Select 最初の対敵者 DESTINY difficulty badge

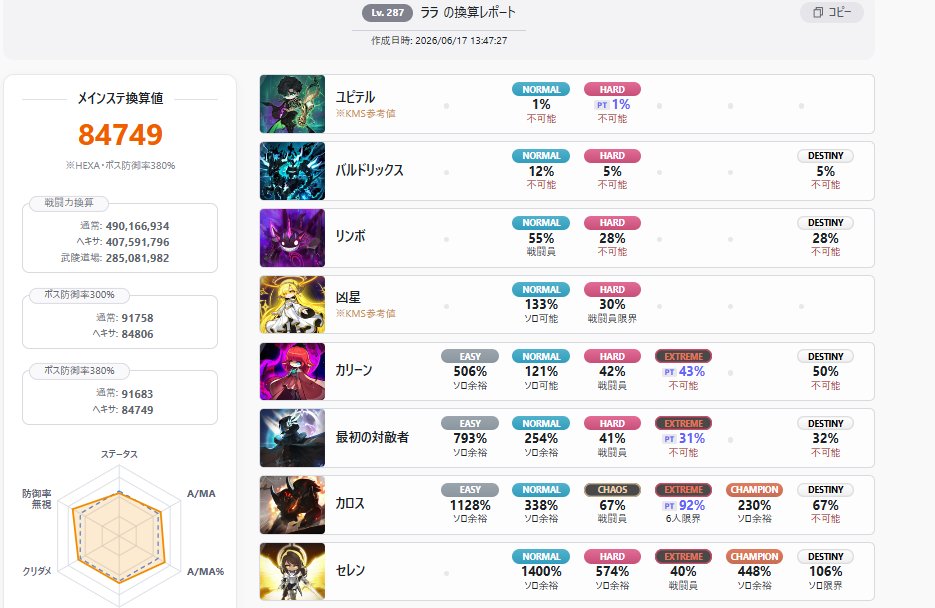[x=825, y=423]
